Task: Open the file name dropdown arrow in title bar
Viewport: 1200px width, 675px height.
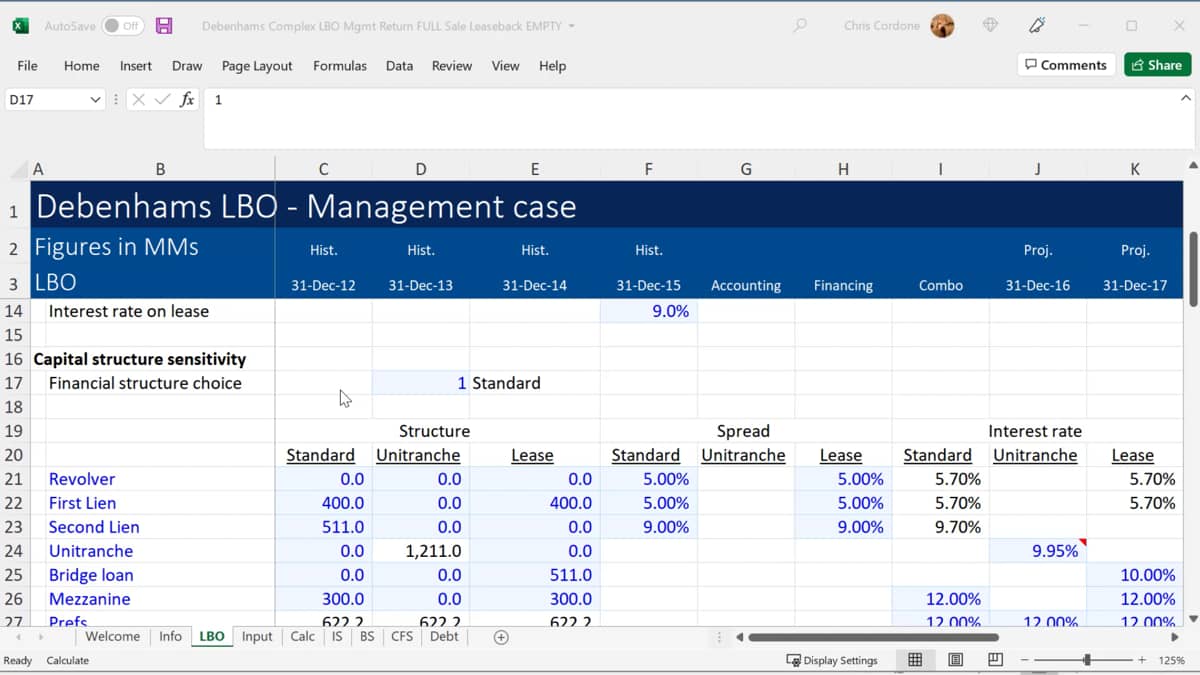Action: (x=572, y=26)
